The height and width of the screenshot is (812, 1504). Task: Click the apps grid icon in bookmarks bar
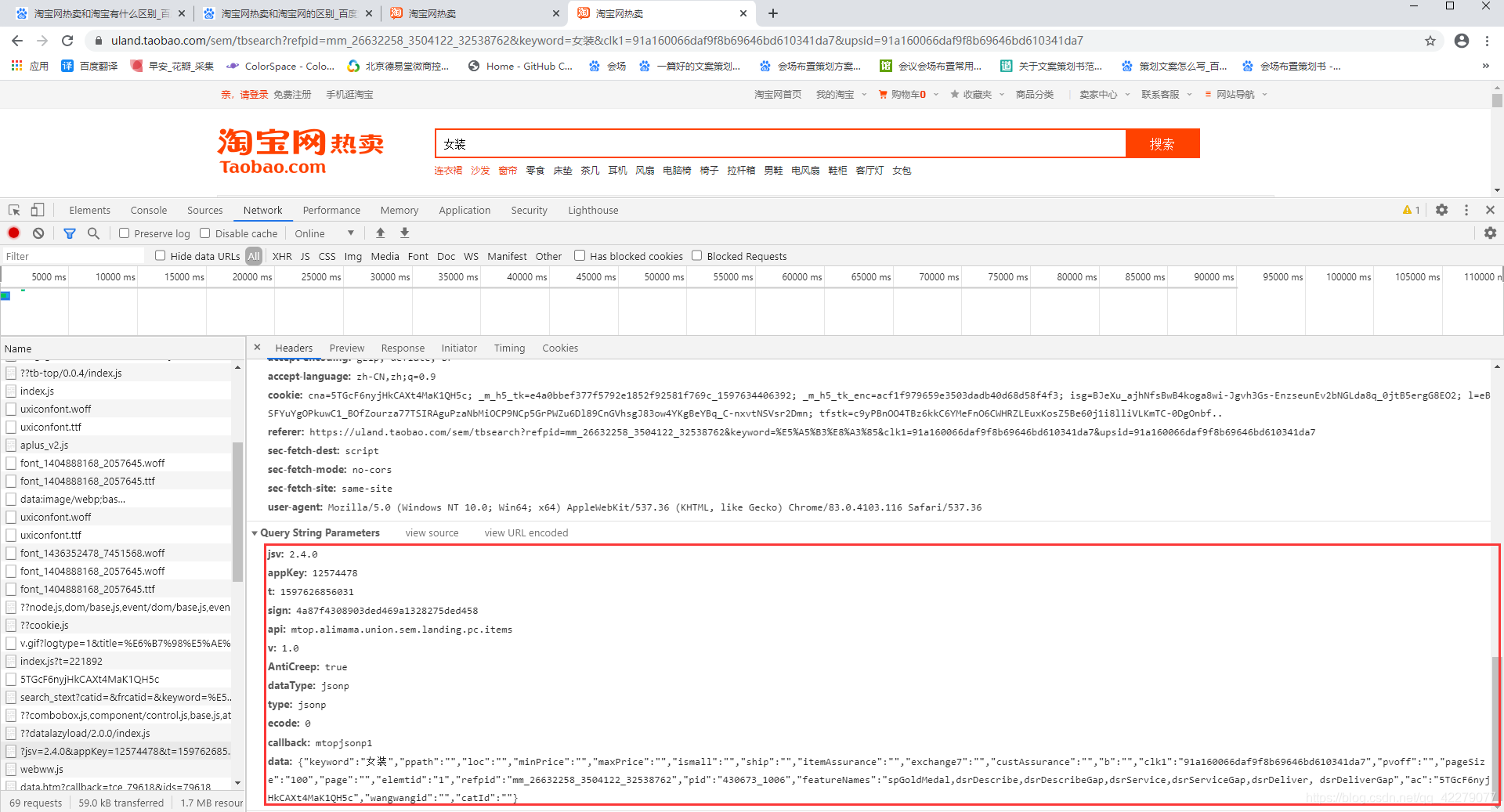click(16, 66)
